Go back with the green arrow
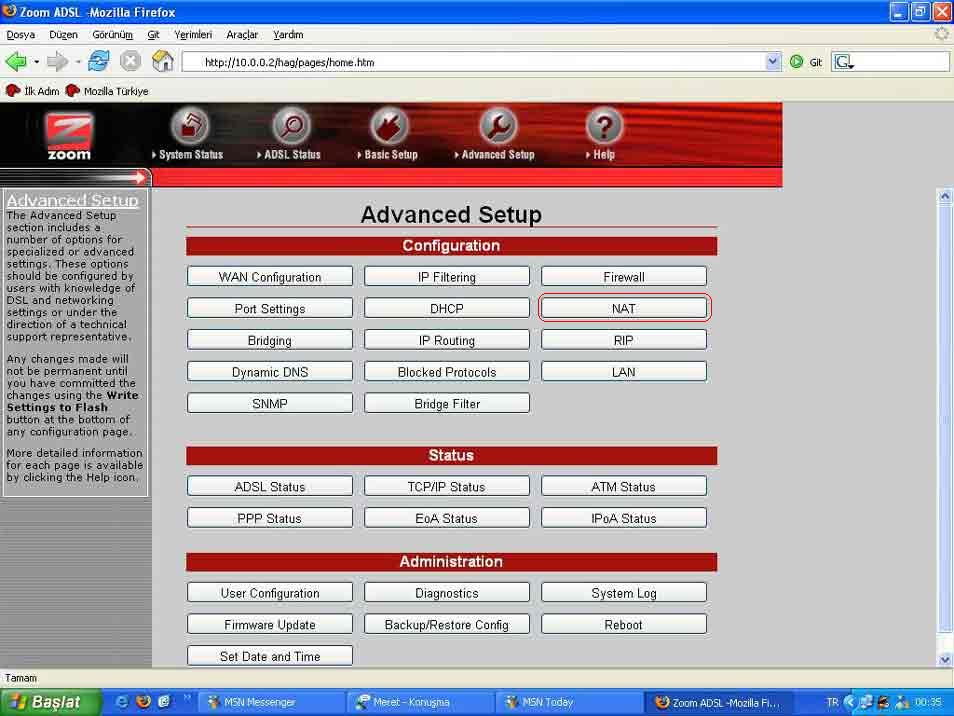 16,61
